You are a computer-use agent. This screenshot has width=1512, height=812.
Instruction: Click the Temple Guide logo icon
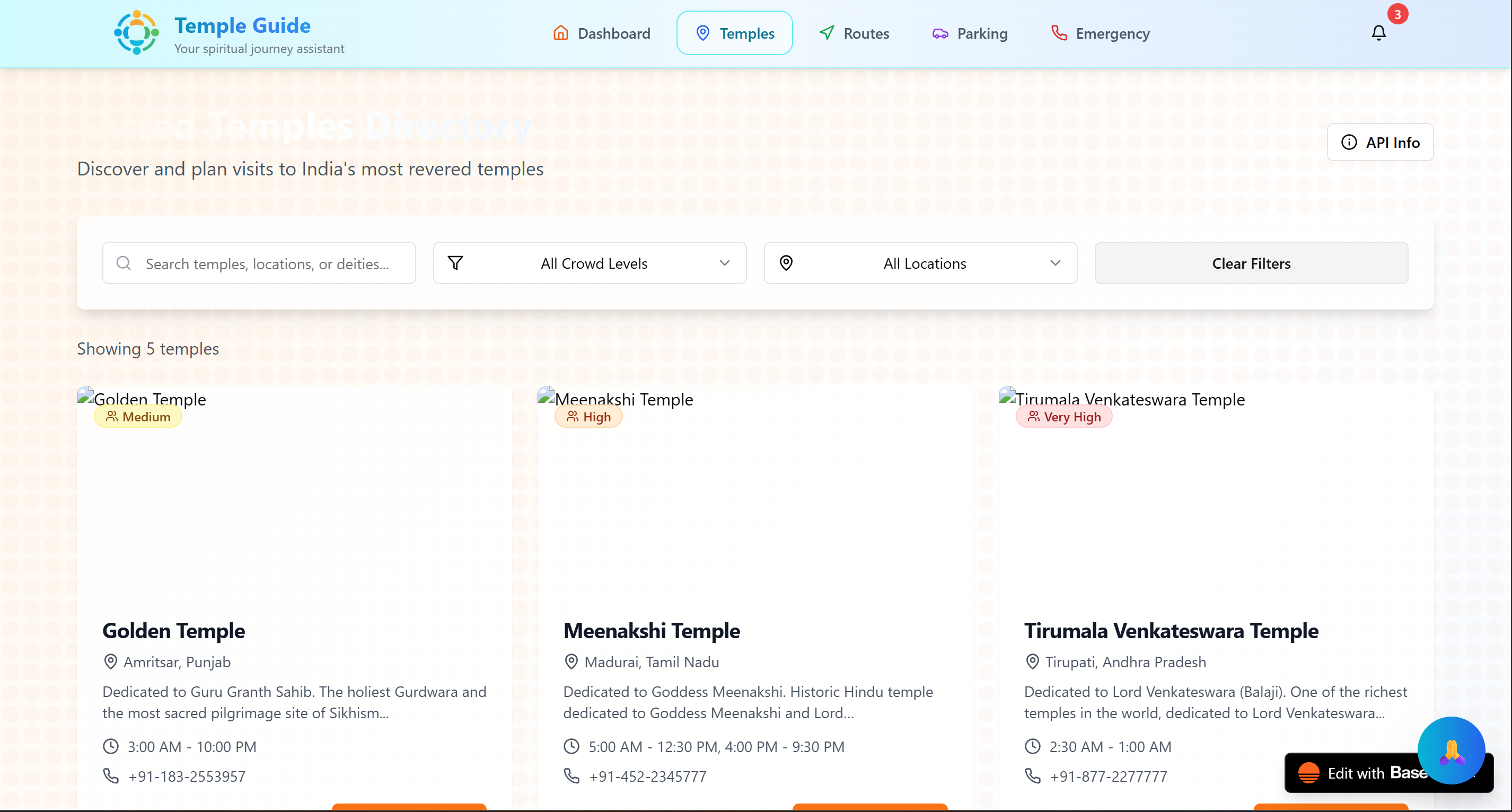136,33
